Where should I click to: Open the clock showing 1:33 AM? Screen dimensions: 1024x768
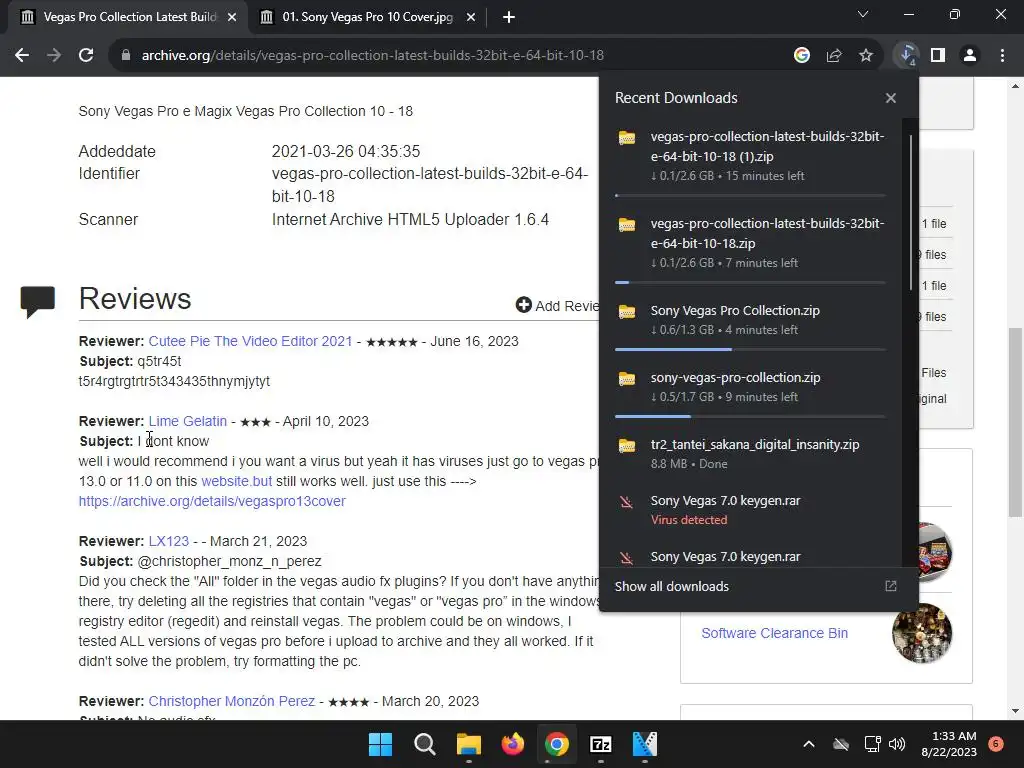[949, 744]
